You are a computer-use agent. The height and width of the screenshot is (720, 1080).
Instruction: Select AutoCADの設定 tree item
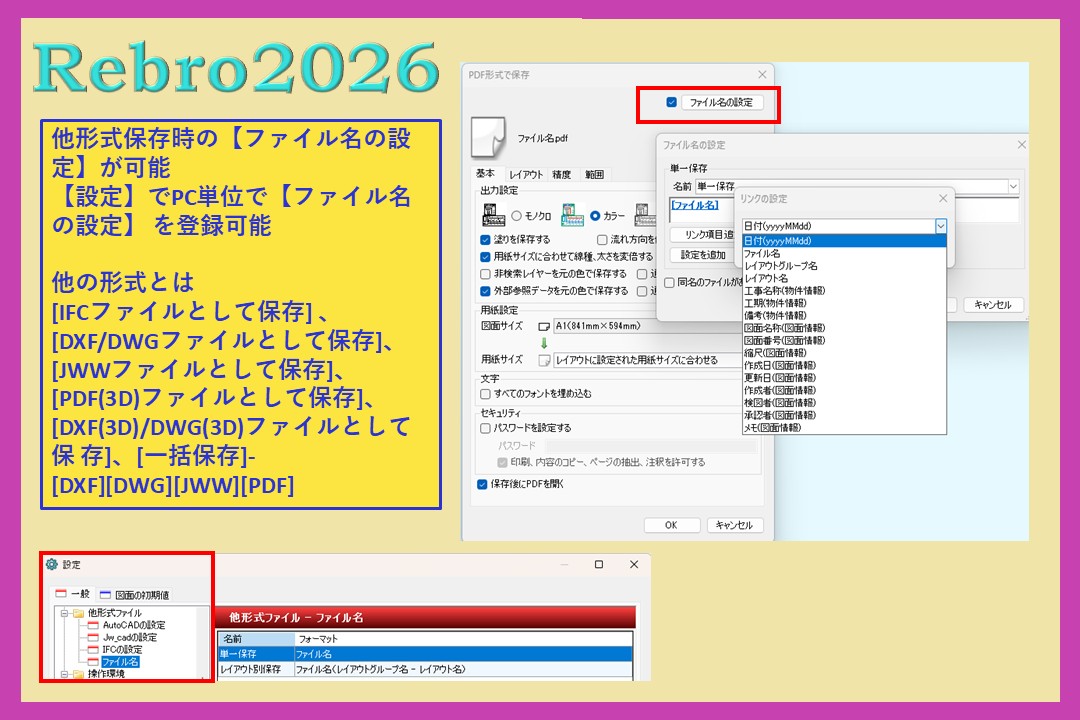pyautogui.click(x=134, y=625)
